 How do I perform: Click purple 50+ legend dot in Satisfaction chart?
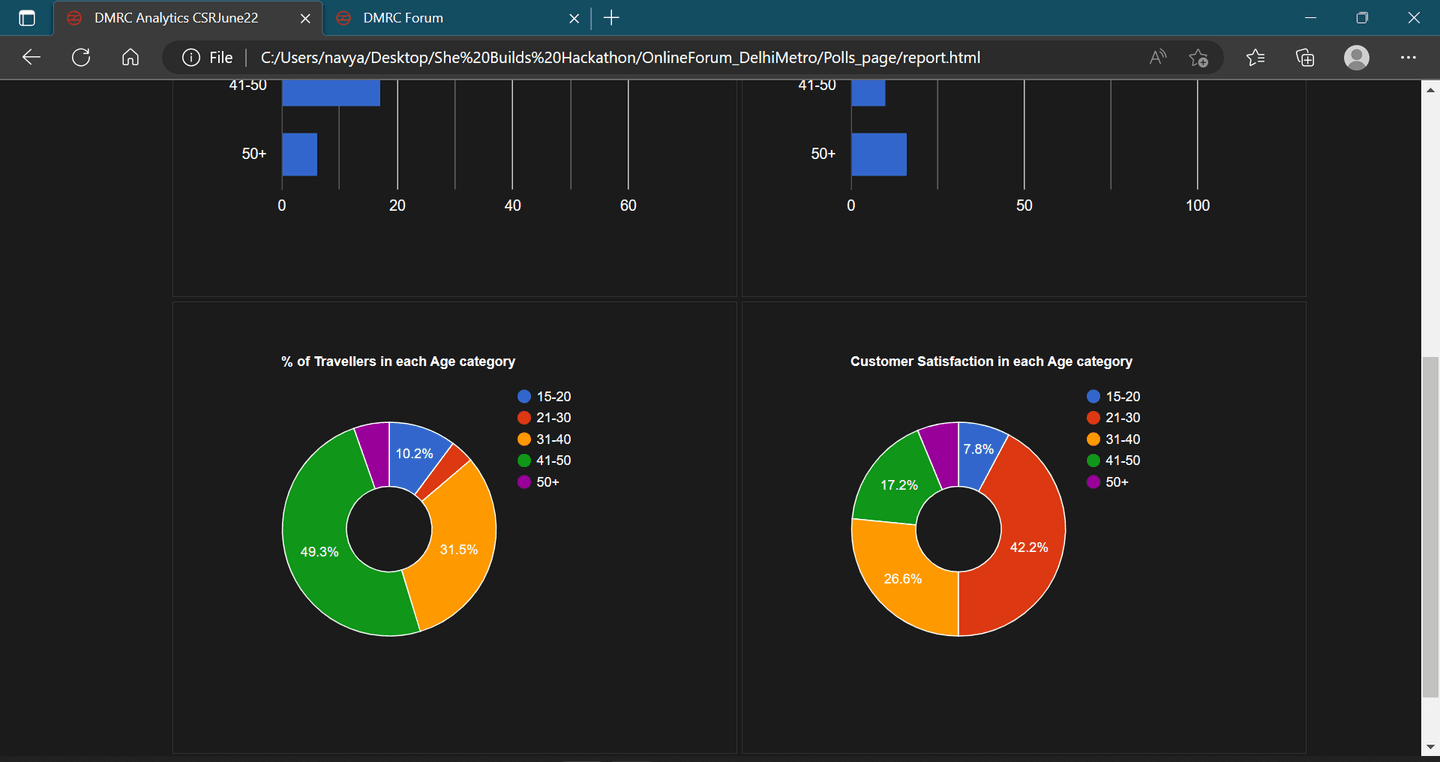1093,483
